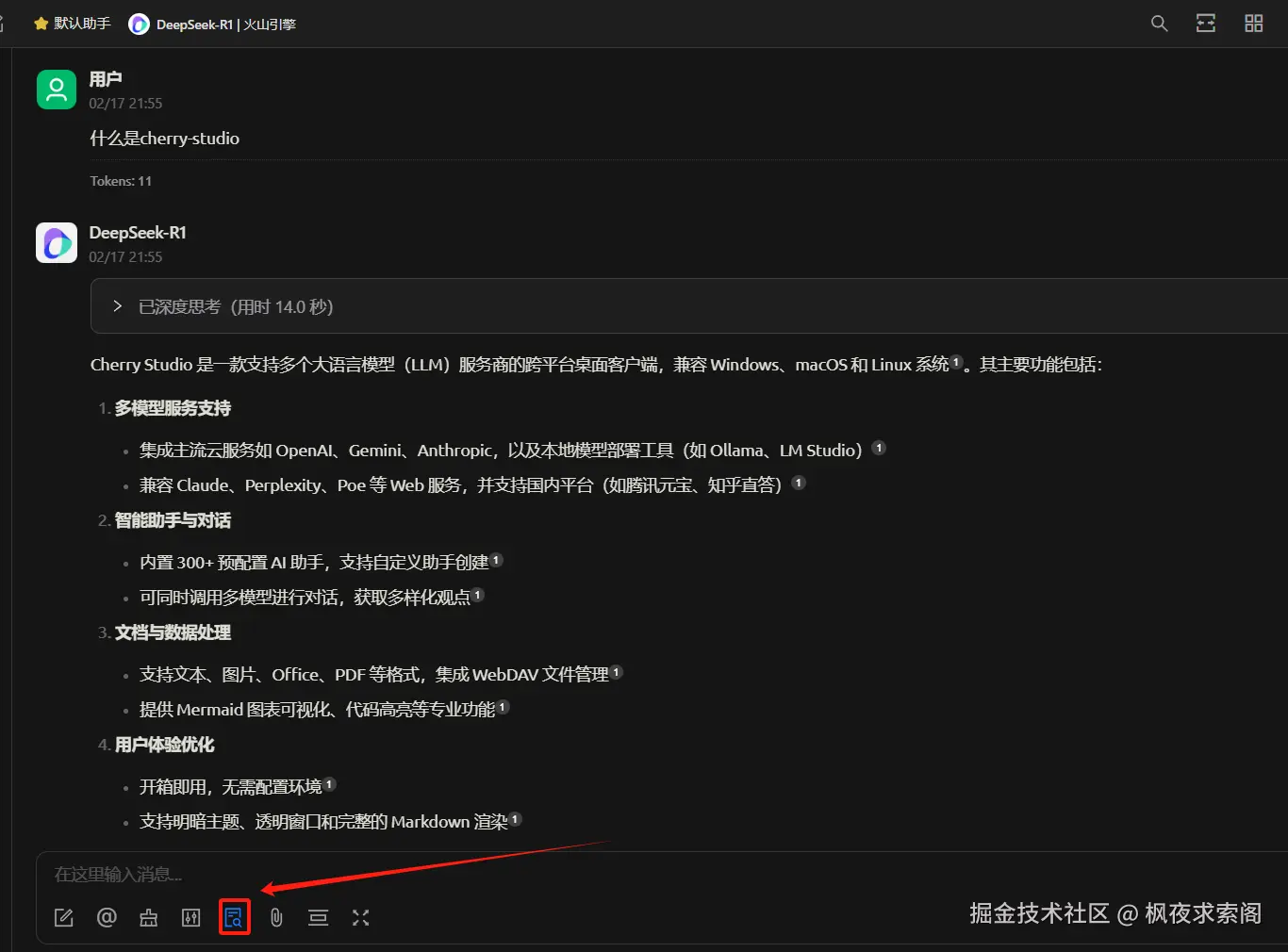Click the Tokens: 11 label
Screen dimensions: 1288x952
[121, 181]
